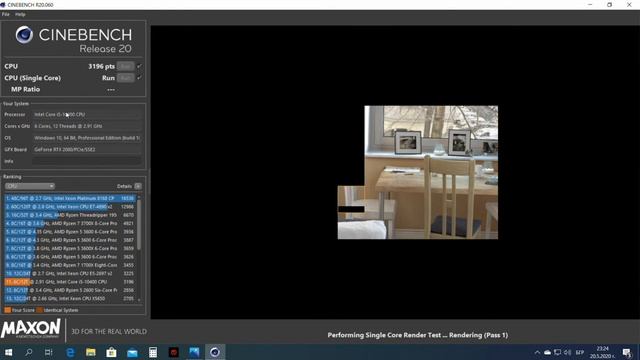Click the Processor field value
This screenshot has height=360, width=640.
[87, 115]
